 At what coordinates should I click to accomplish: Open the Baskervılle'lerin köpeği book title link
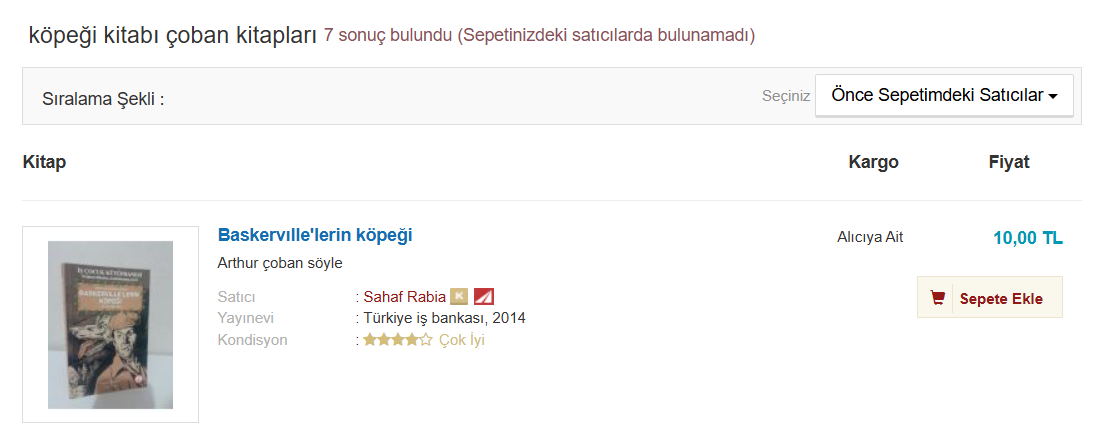tap(315, 235)
